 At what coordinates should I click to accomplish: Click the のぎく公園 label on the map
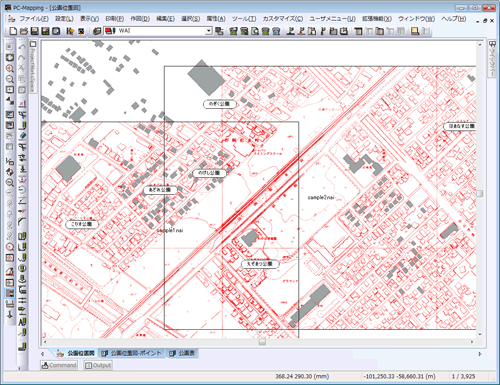click(220, 104)
